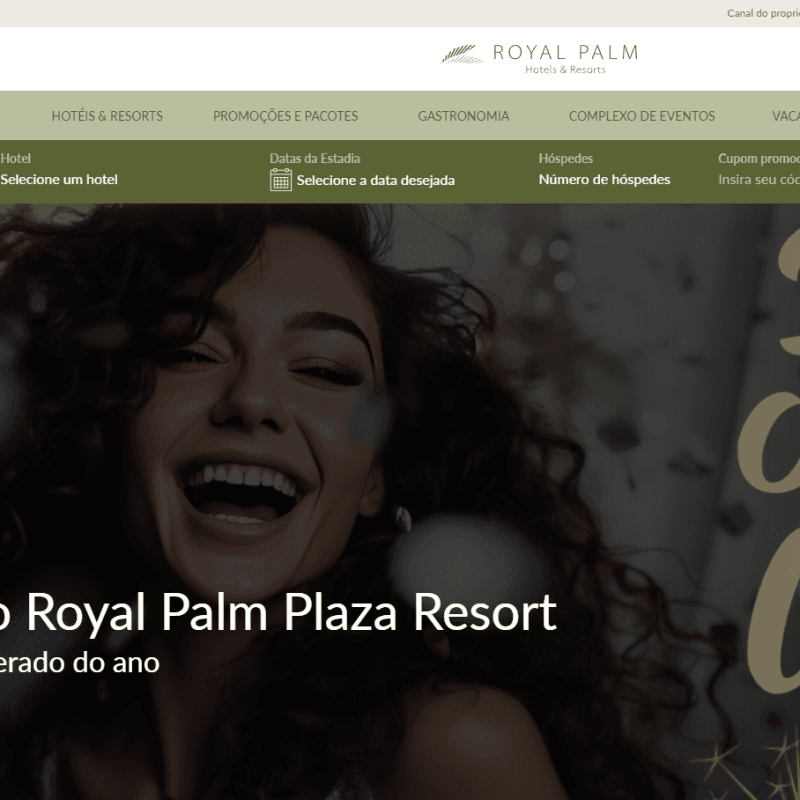
Task: Click the Royal Palm Hotels & Resorts wordmark
Action: (565, 59)
